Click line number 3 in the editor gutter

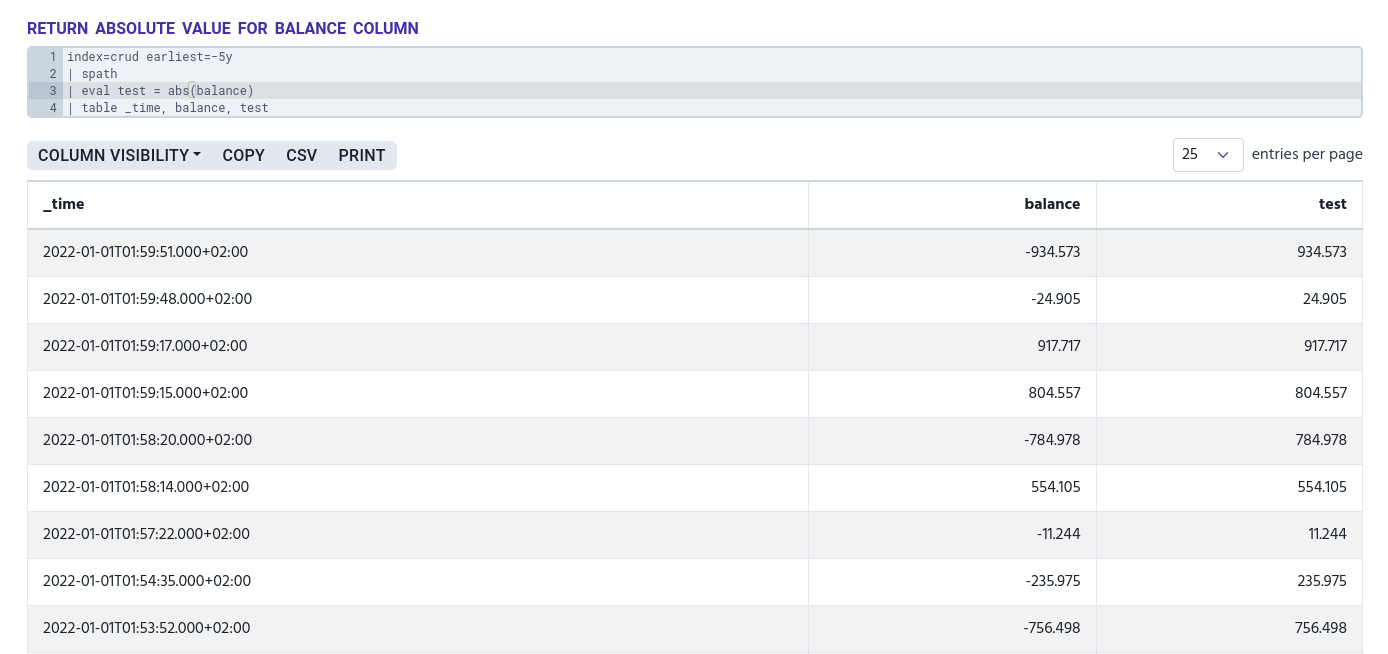click(53, 91)
